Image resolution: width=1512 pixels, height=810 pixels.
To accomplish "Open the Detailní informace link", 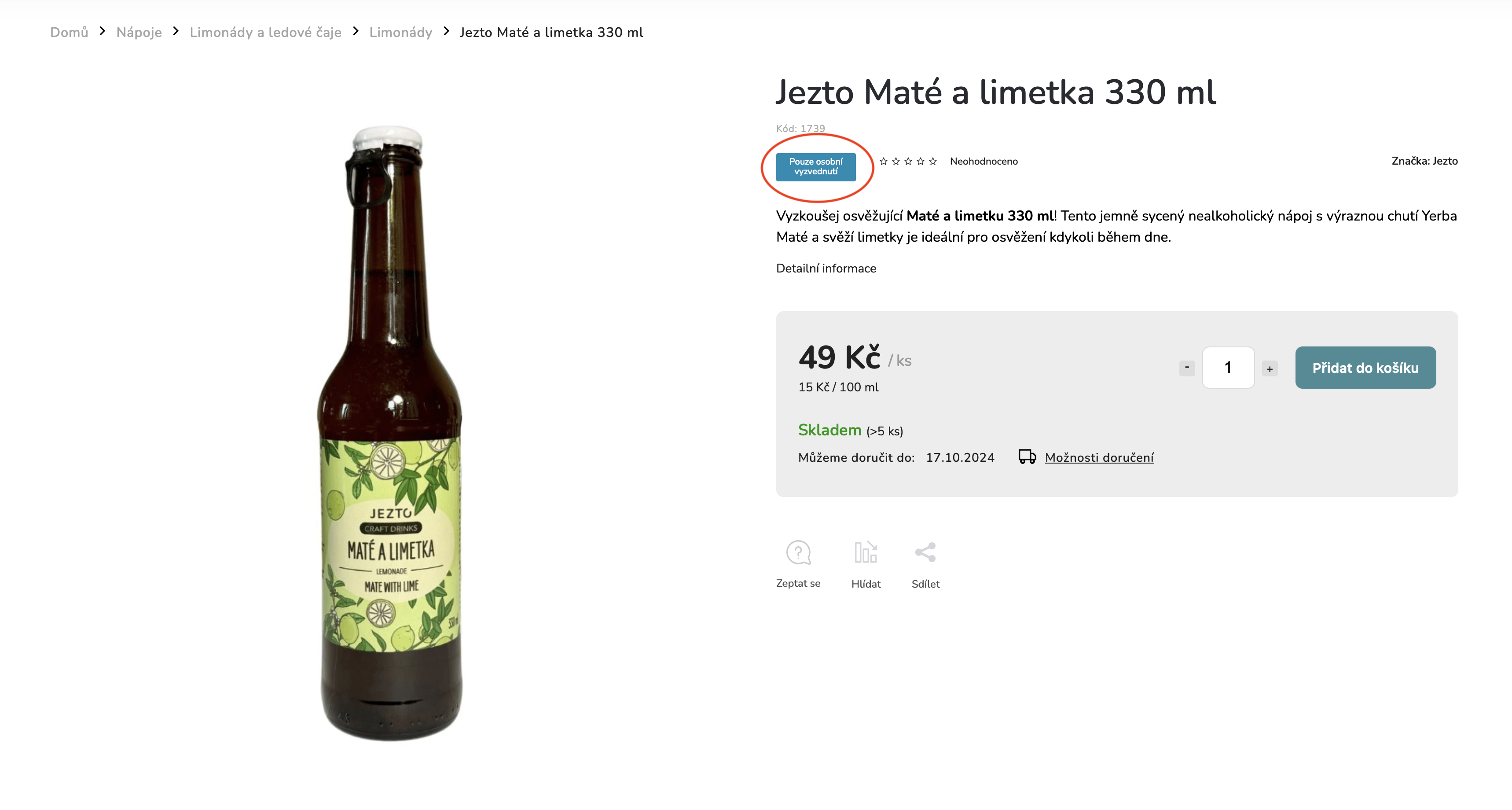I will (826, 268).
